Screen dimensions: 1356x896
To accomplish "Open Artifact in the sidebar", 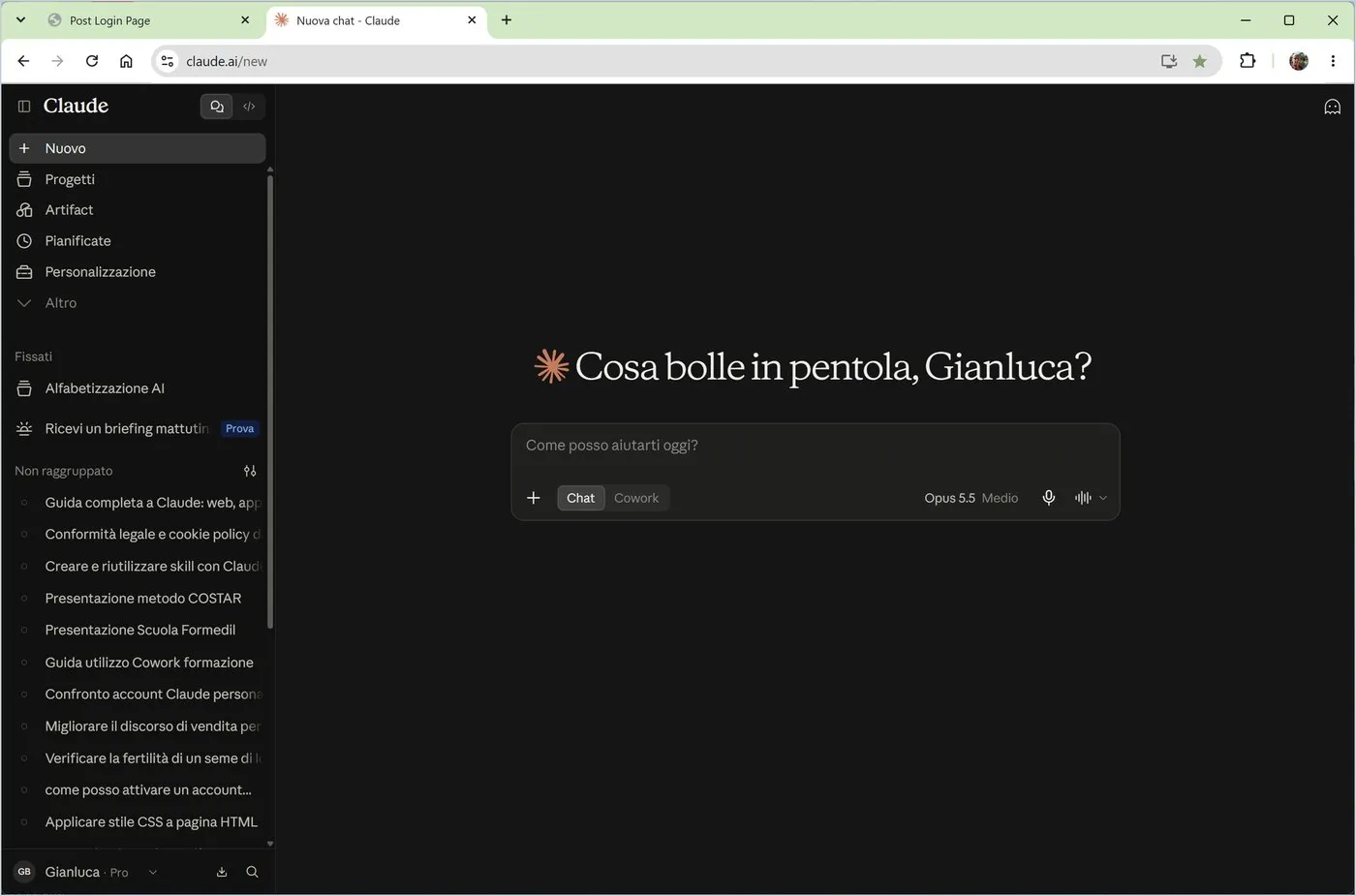I will (138, 210).
